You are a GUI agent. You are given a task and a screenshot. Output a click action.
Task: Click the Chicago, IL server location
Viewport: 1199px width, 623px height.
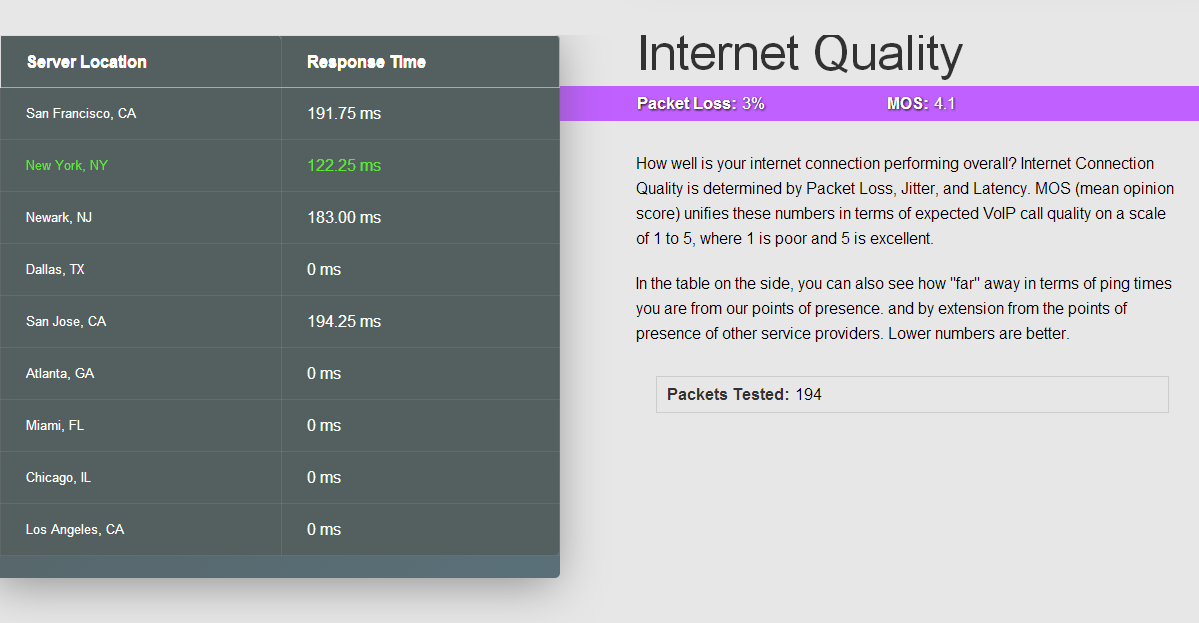[58, 477]
